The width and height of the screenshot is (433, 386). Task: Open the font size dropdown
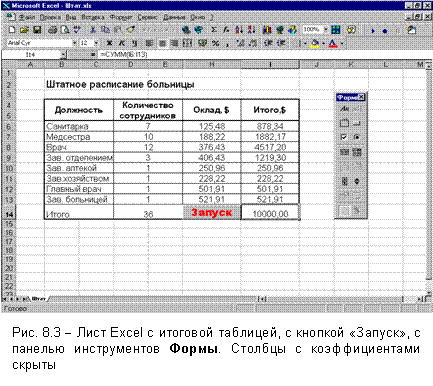[96, 43]
